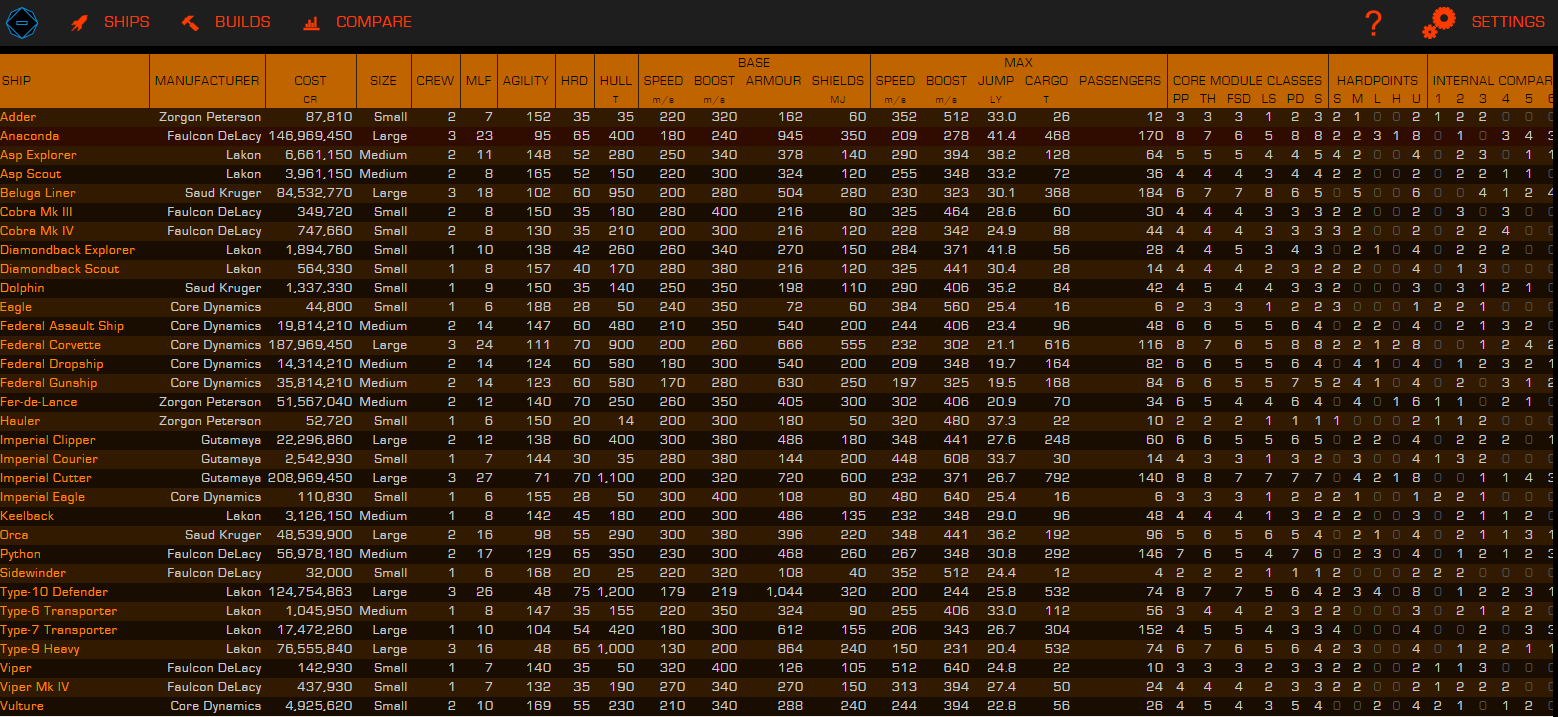
Task: Sort by Manufacturer column header
Action: 207,81
